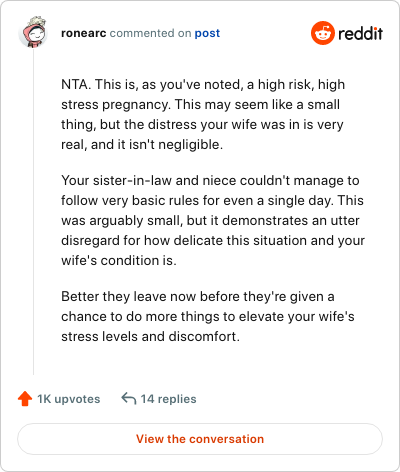Click the Reddit Snoo logo icon

click(x=323, y=33)
